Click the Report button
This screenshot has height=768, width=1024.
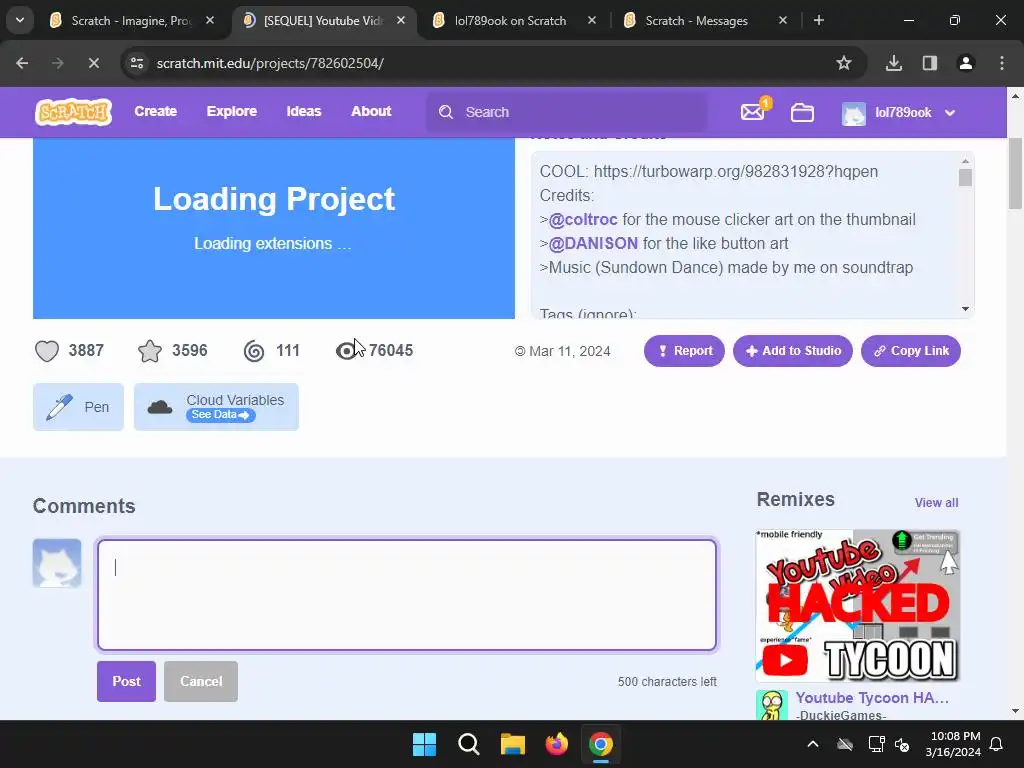(x=684, y=351)
